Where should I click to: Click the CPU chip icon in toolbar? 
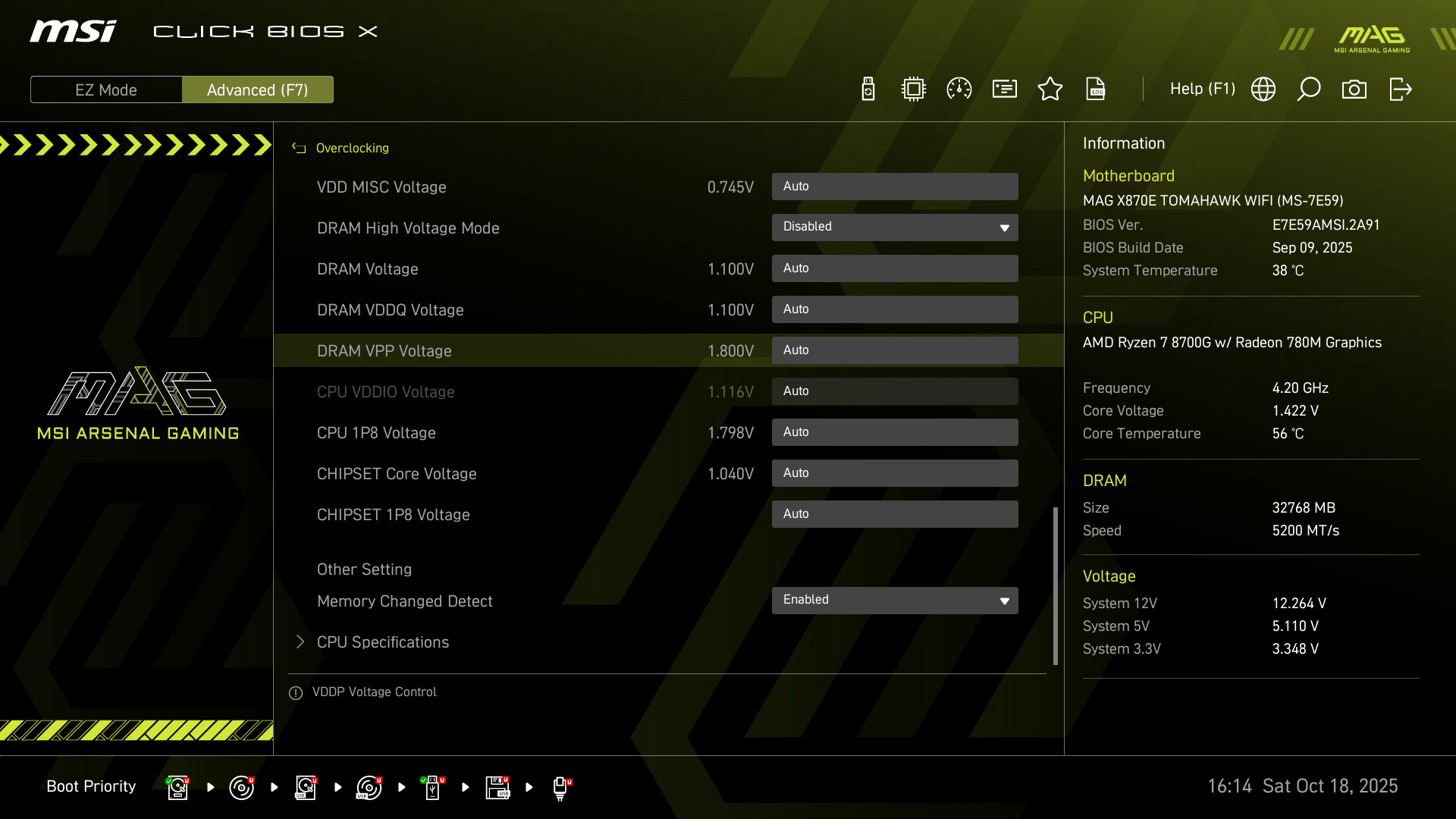pyautogui.click(x=914, y=89)
